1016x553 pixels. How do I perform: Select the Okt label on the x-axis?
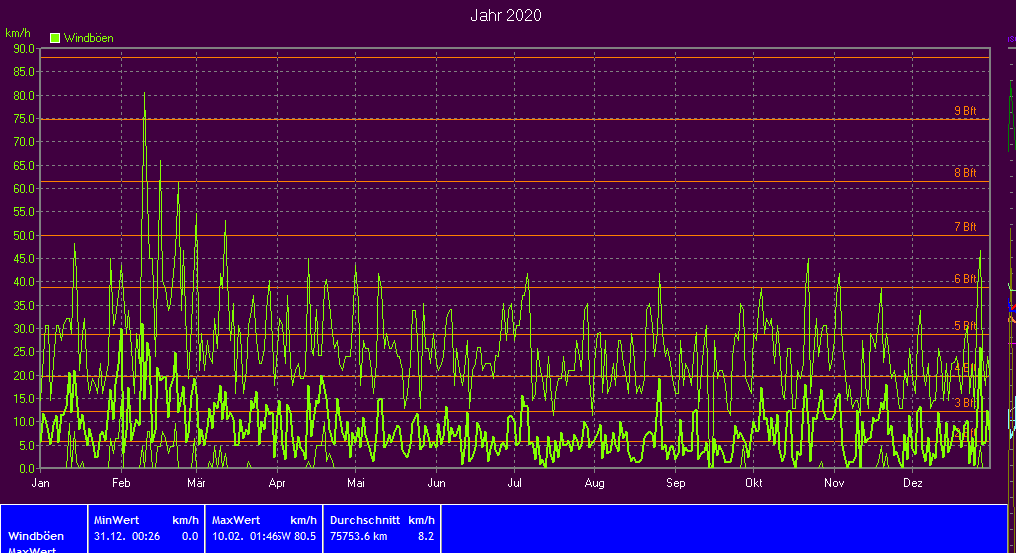(x=754, y=483)
